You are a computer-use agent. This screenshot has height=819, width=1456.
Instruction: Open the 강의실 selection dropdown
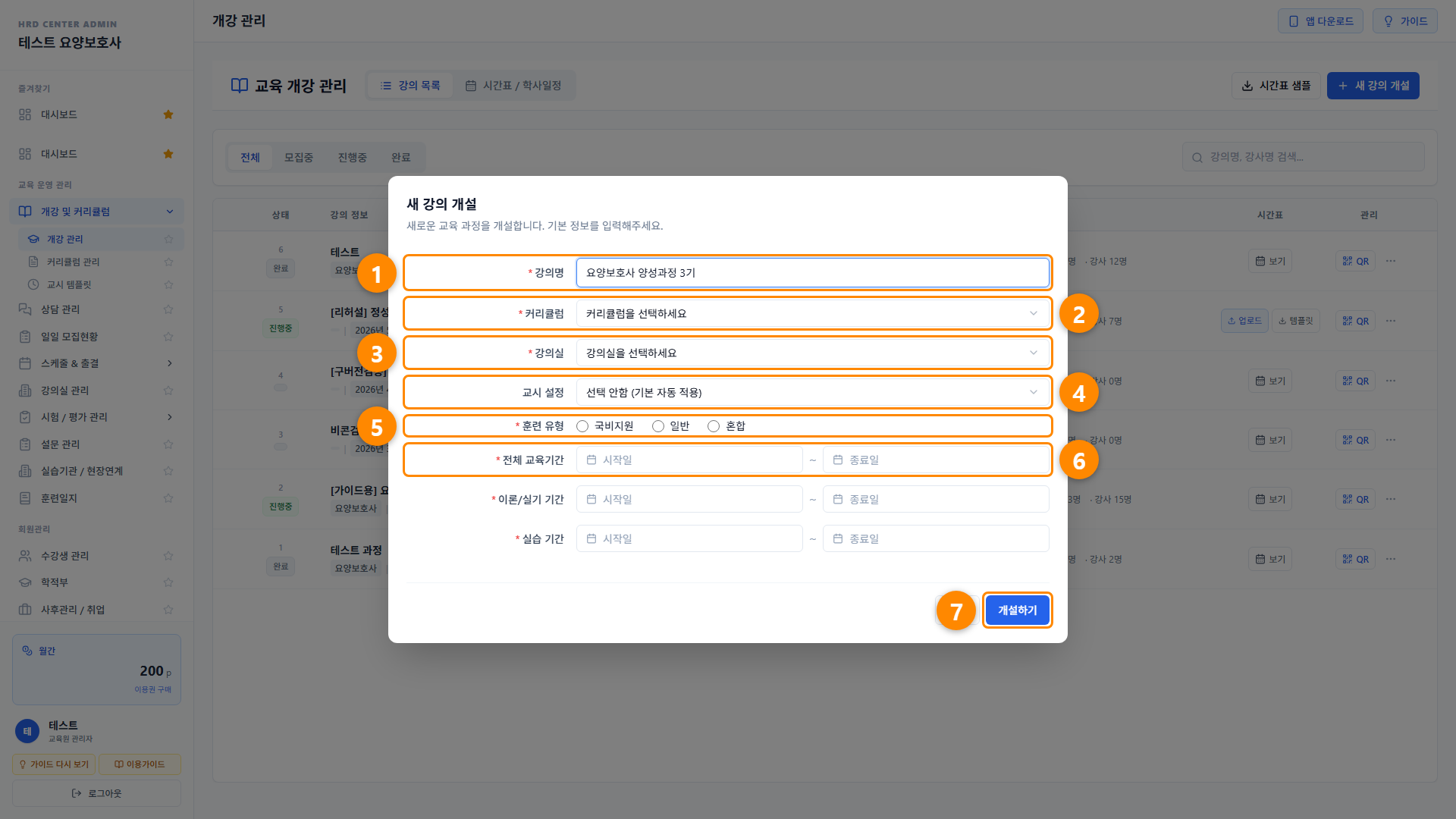pyautogui.click(x=812, y=353)
